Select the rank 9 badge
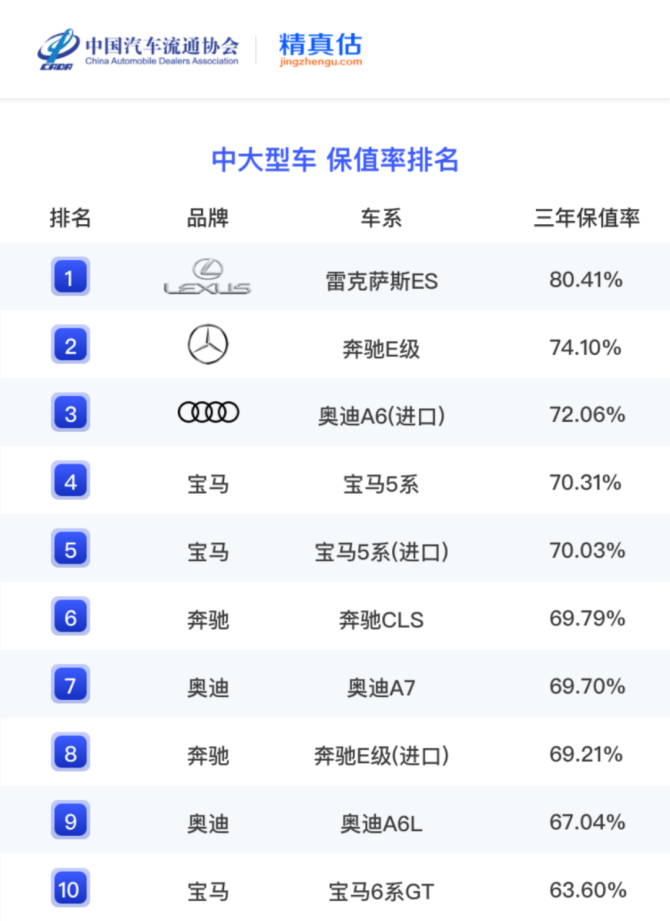The width and height of the screenshot is (670, 921). pyautogui.click(x=70, y=821)
